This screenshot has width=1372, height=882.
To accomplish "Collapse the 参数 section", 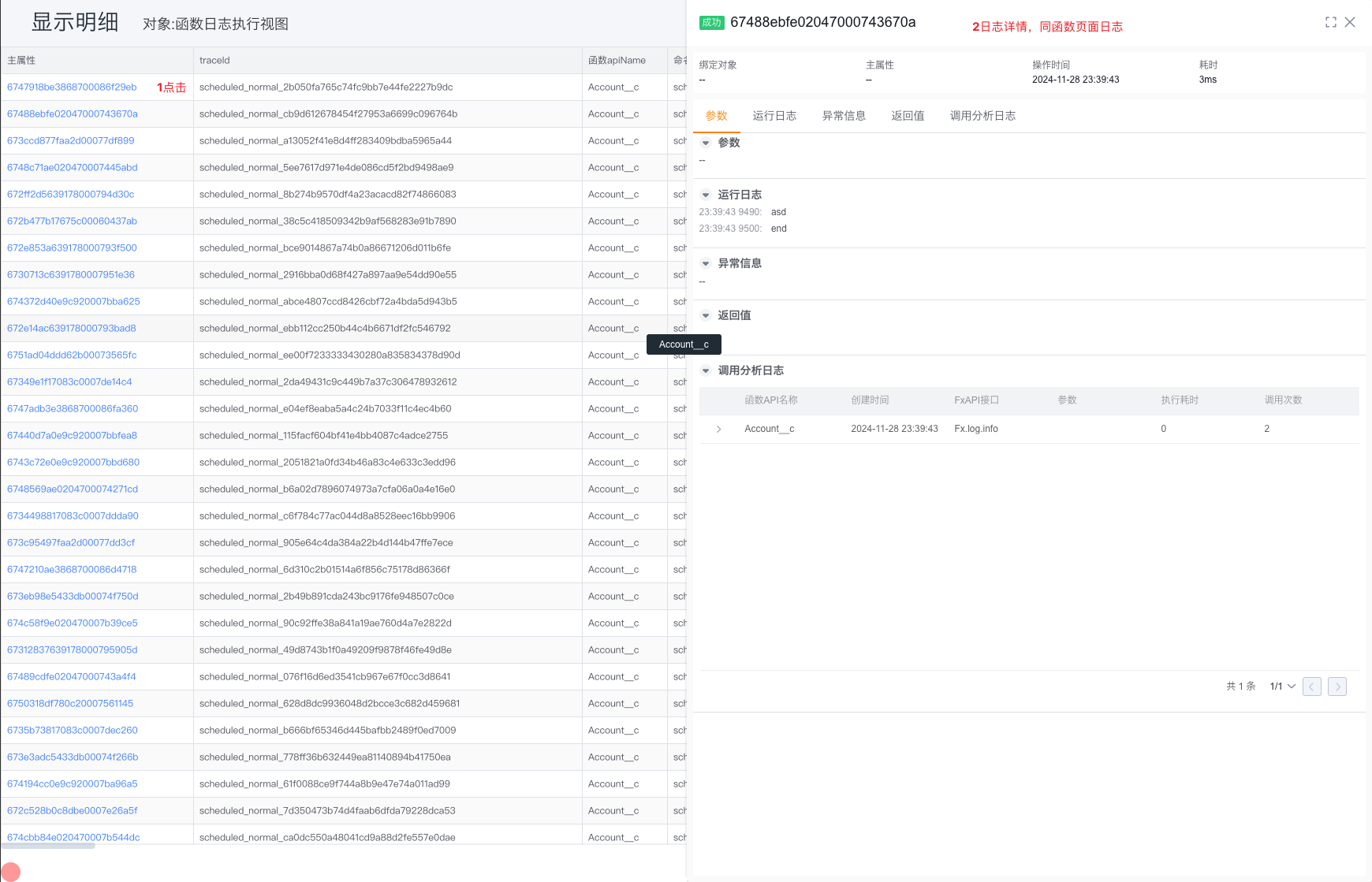I will click(706, 143).
